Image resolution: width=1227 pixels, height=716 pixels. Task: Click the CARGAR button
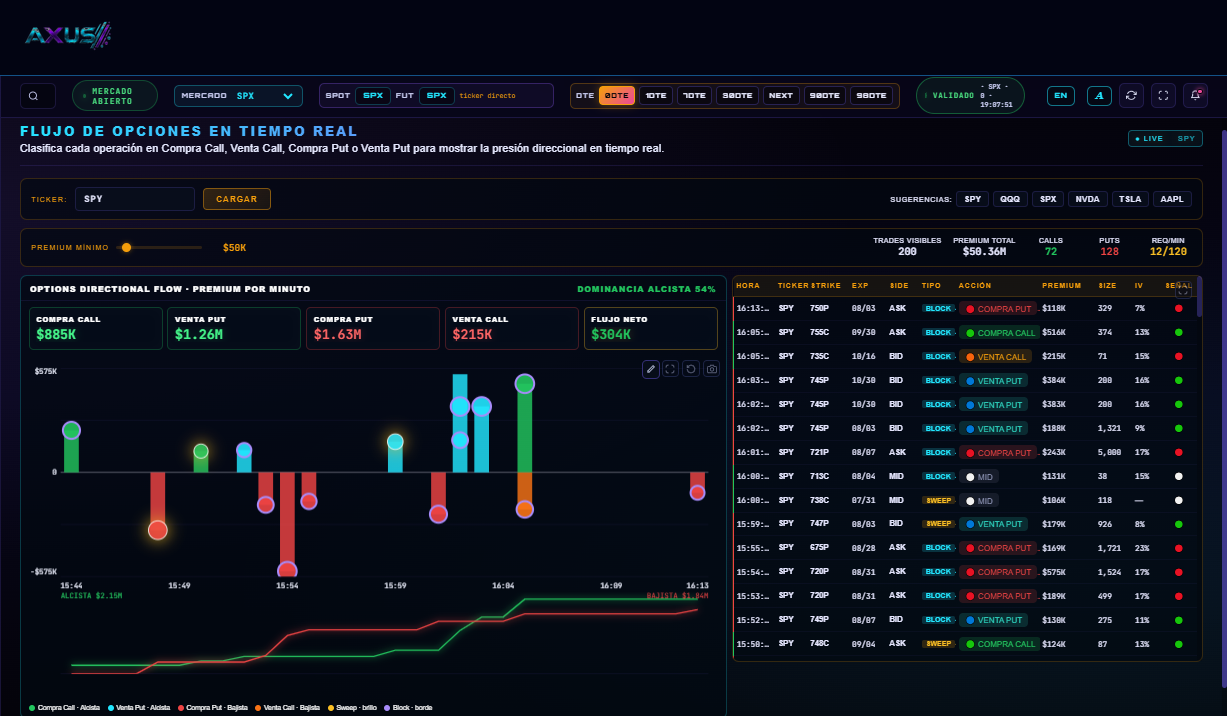coord(237,199)
